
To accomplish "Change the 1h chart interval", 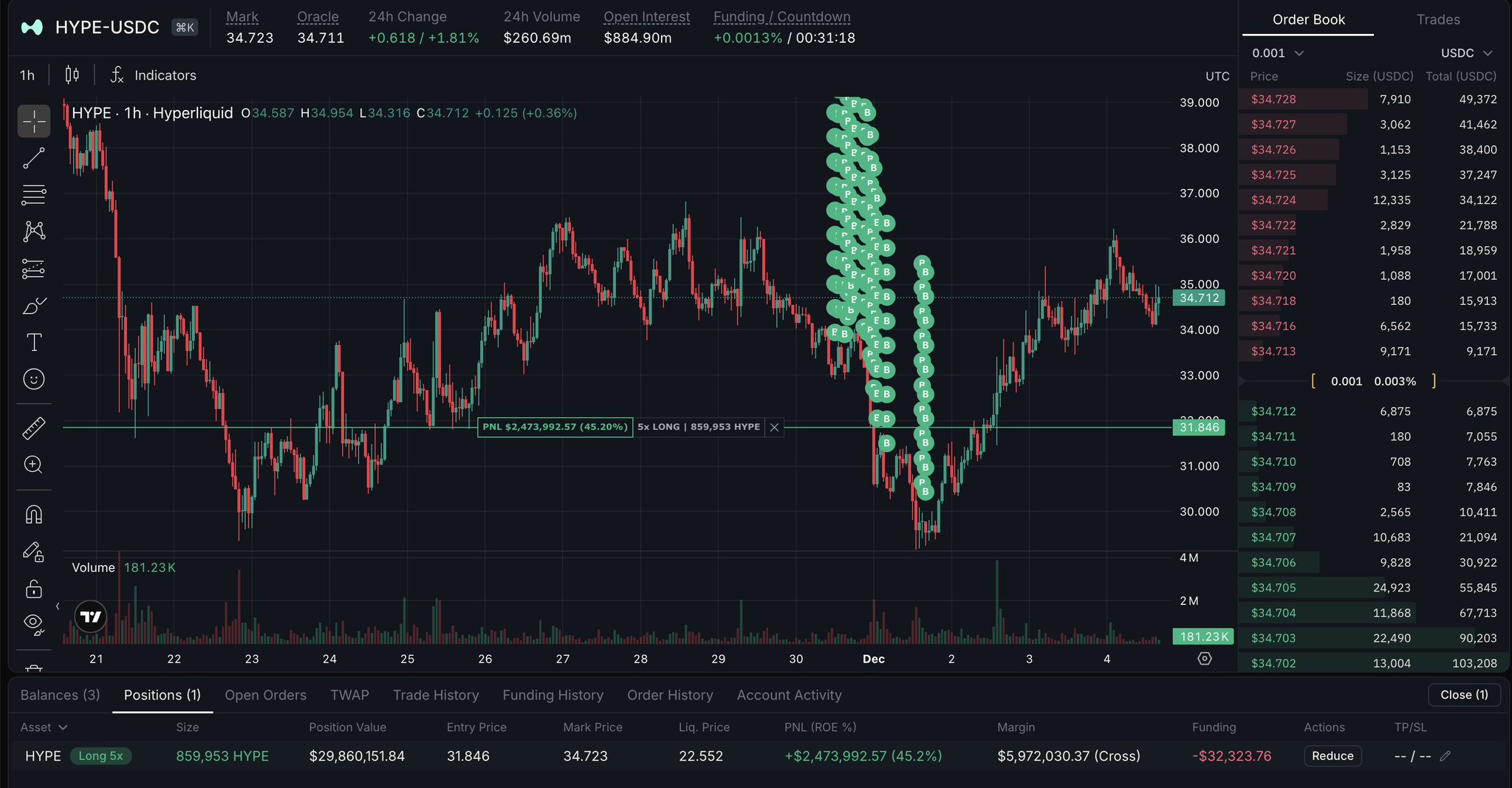I will coord(27,75).
